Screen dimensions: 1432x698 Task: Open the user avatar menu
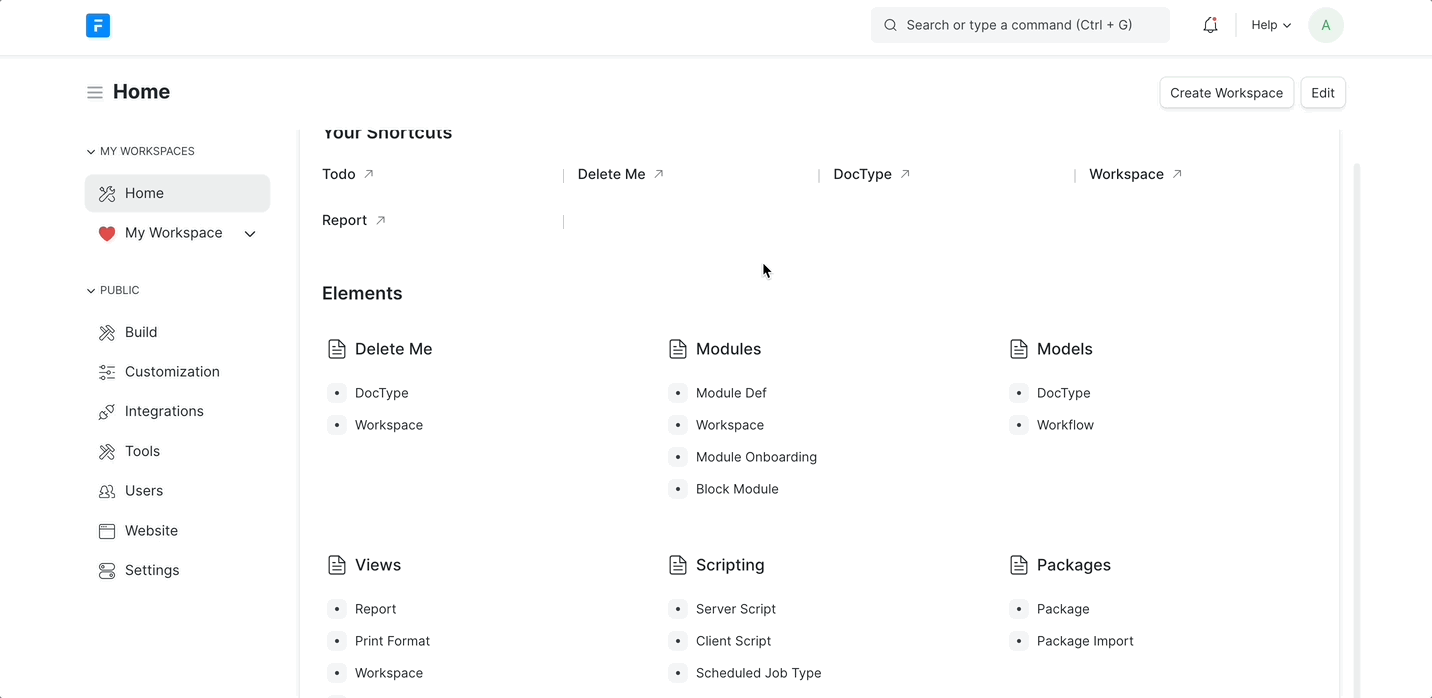(x=1326, y=25)
